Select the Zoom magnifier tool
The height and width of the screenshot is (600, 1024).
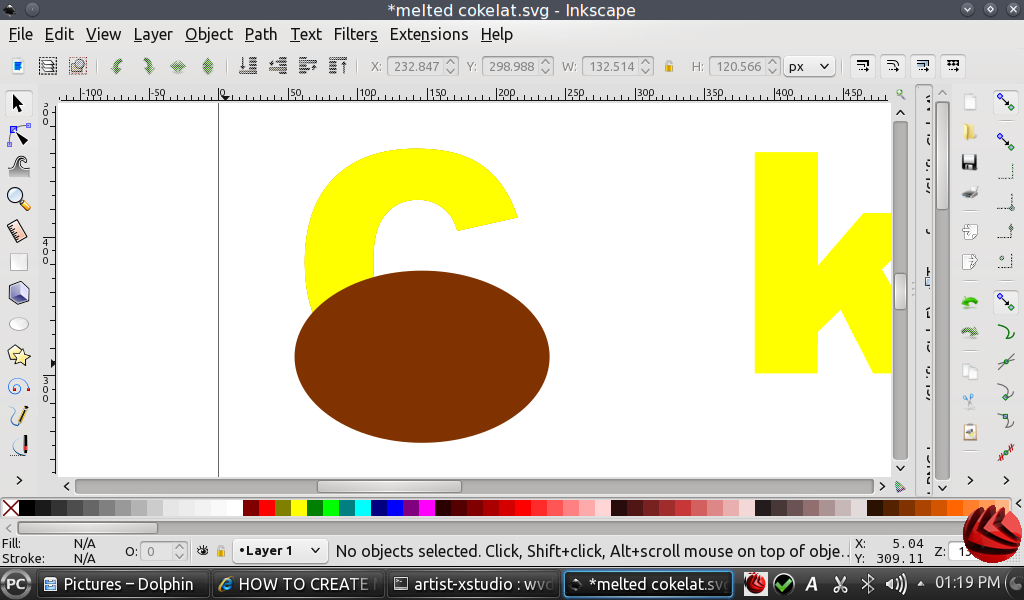point(18,198)
